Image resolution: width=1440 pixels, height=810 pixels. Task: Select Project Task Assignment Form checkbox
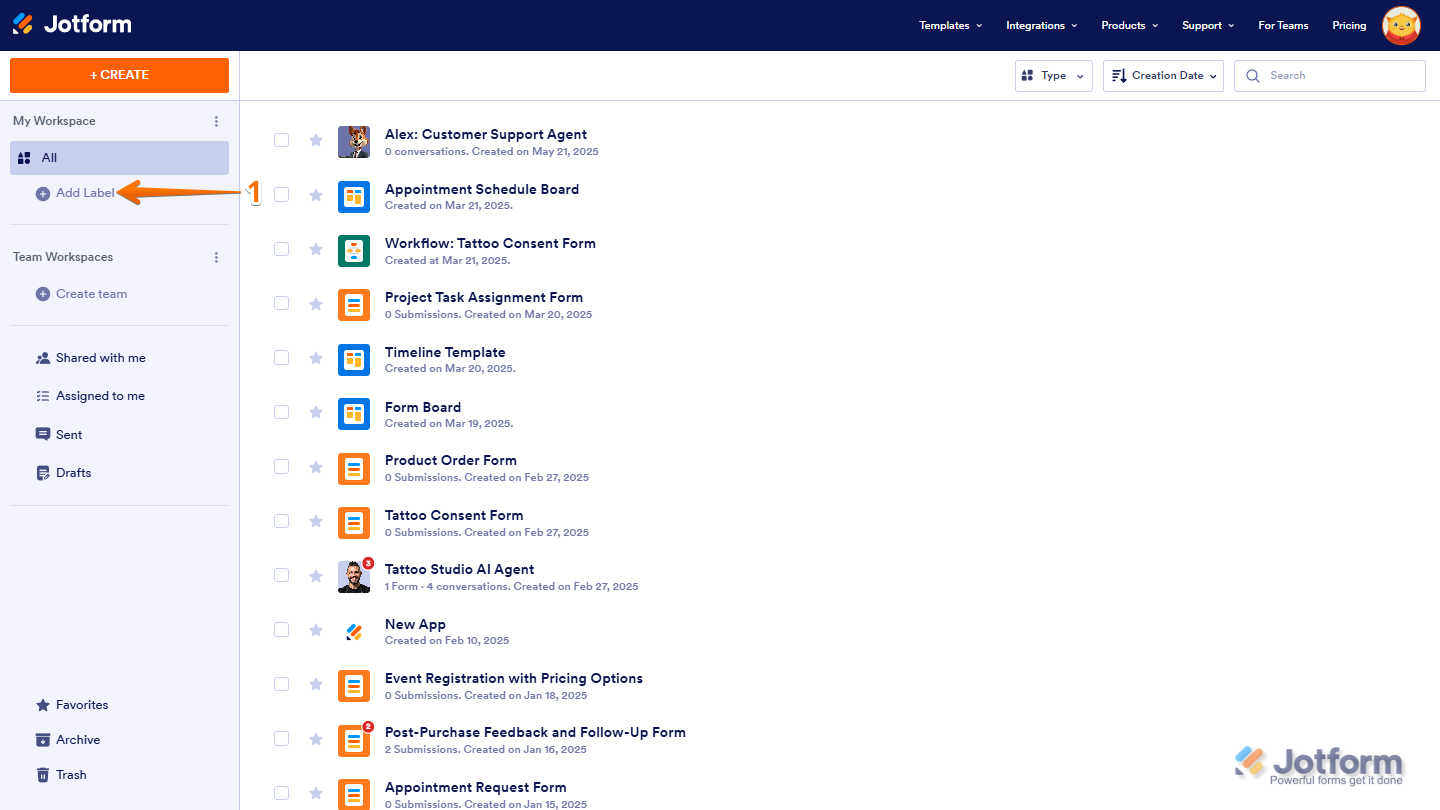click(282, 303)
